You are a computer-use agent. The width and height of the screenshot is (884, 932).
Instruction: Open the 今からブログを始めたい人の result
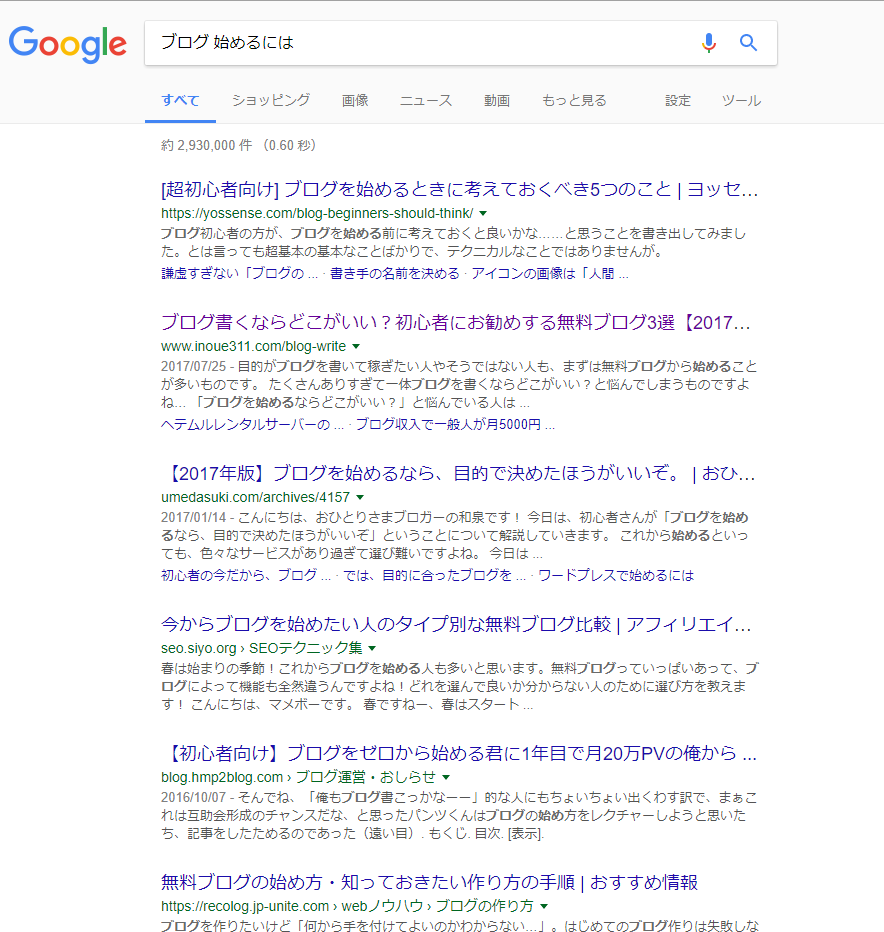tap(456, 625)
